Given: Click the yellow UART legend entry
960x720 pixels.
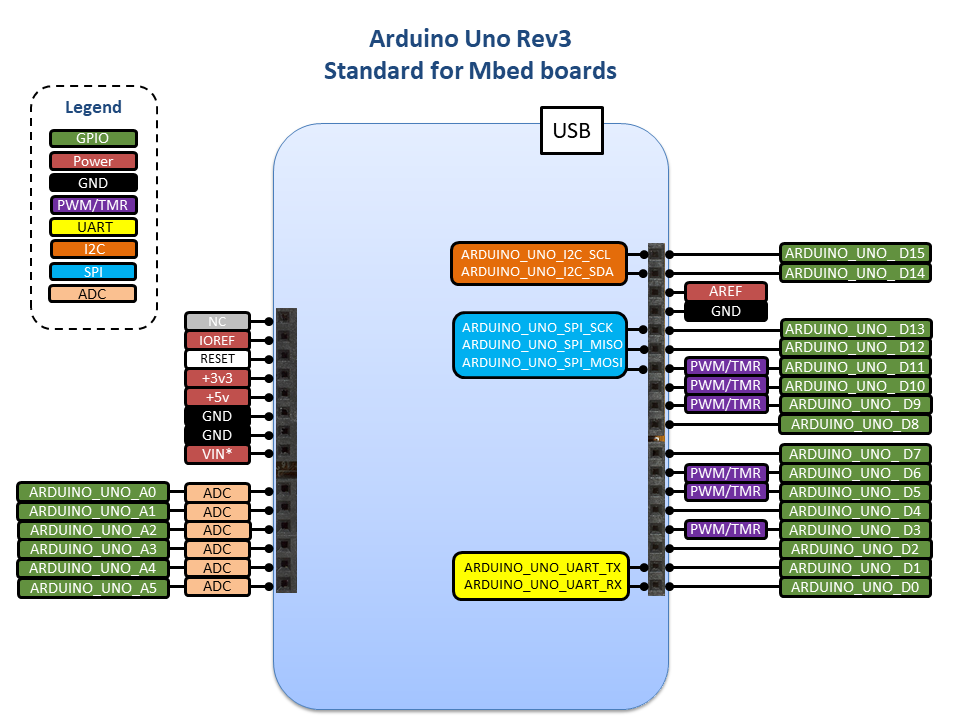Looking at the screenshot, I should (x=93, y=227).
